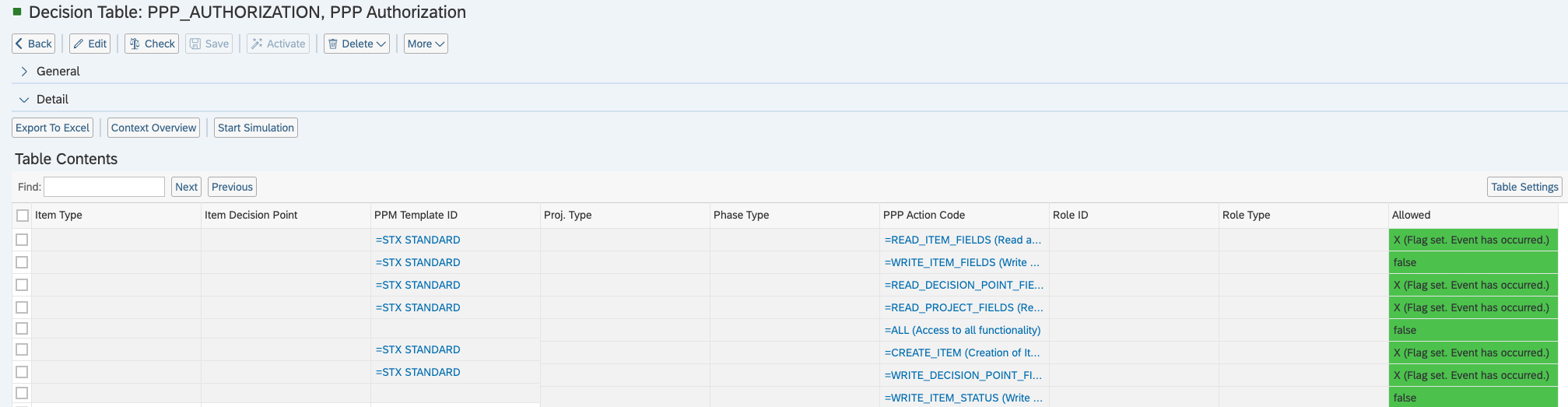Select the READ_ITEM_FIELDS row checkbox

click(x=22, y=240)
